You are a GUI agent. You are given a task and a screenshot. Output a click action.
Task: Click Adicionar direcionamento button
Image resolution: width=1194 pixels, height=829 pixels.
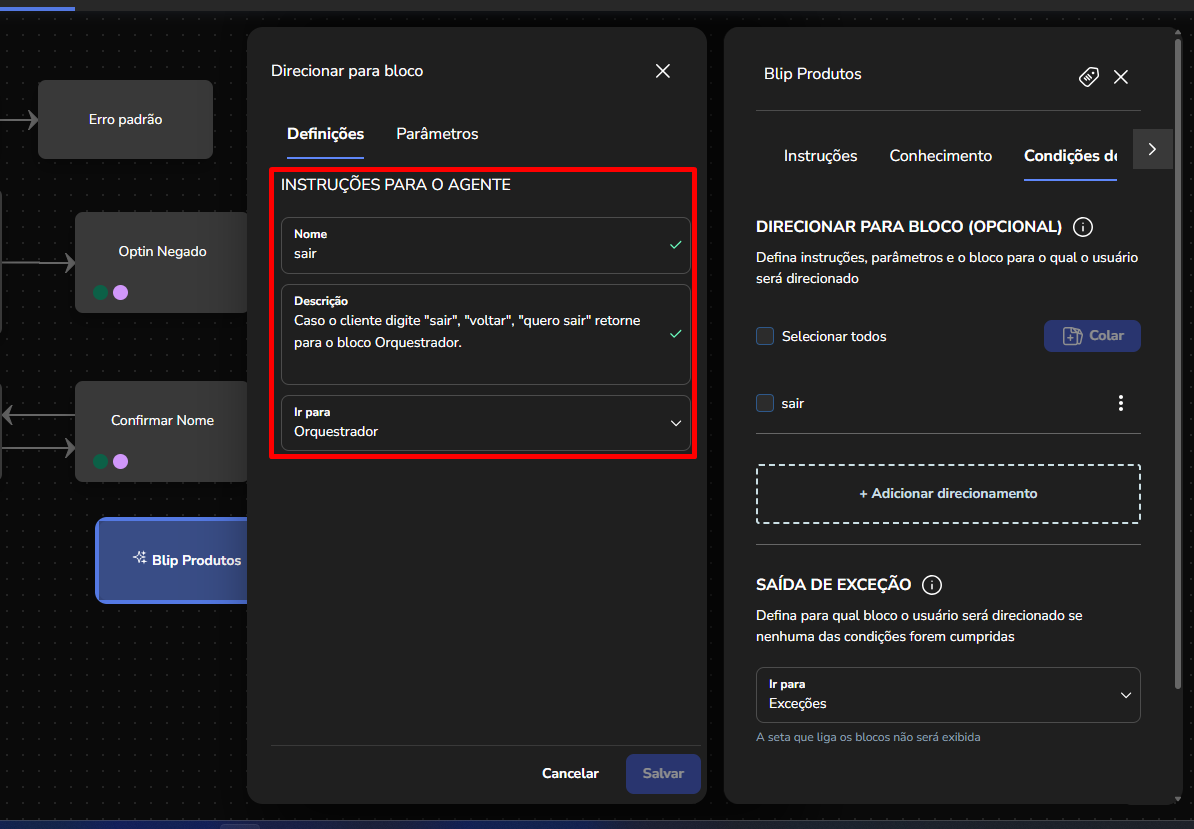coord(947,494)
